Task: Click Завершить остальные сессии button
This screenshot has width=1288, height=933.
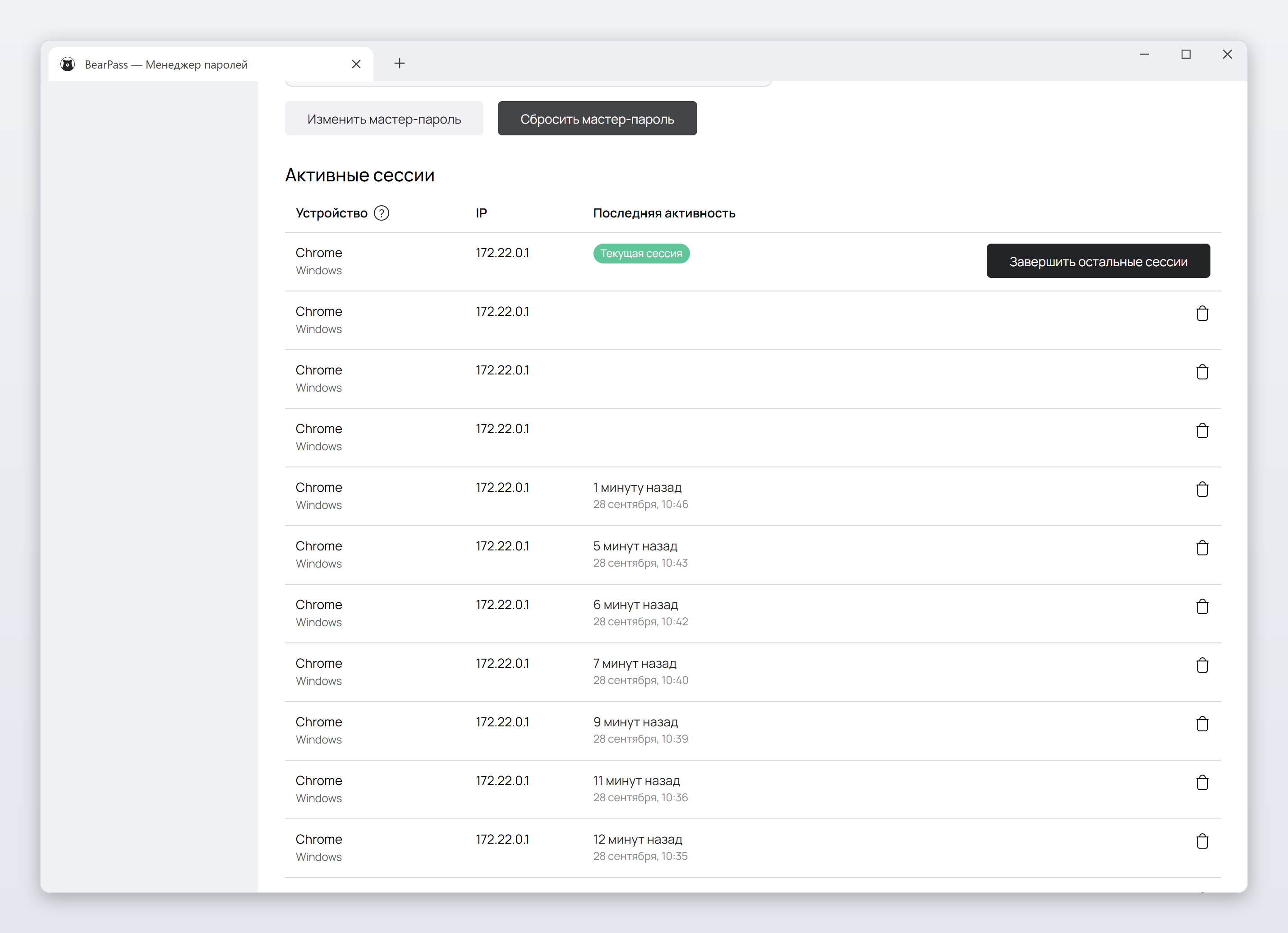Action: (1098, 261)
